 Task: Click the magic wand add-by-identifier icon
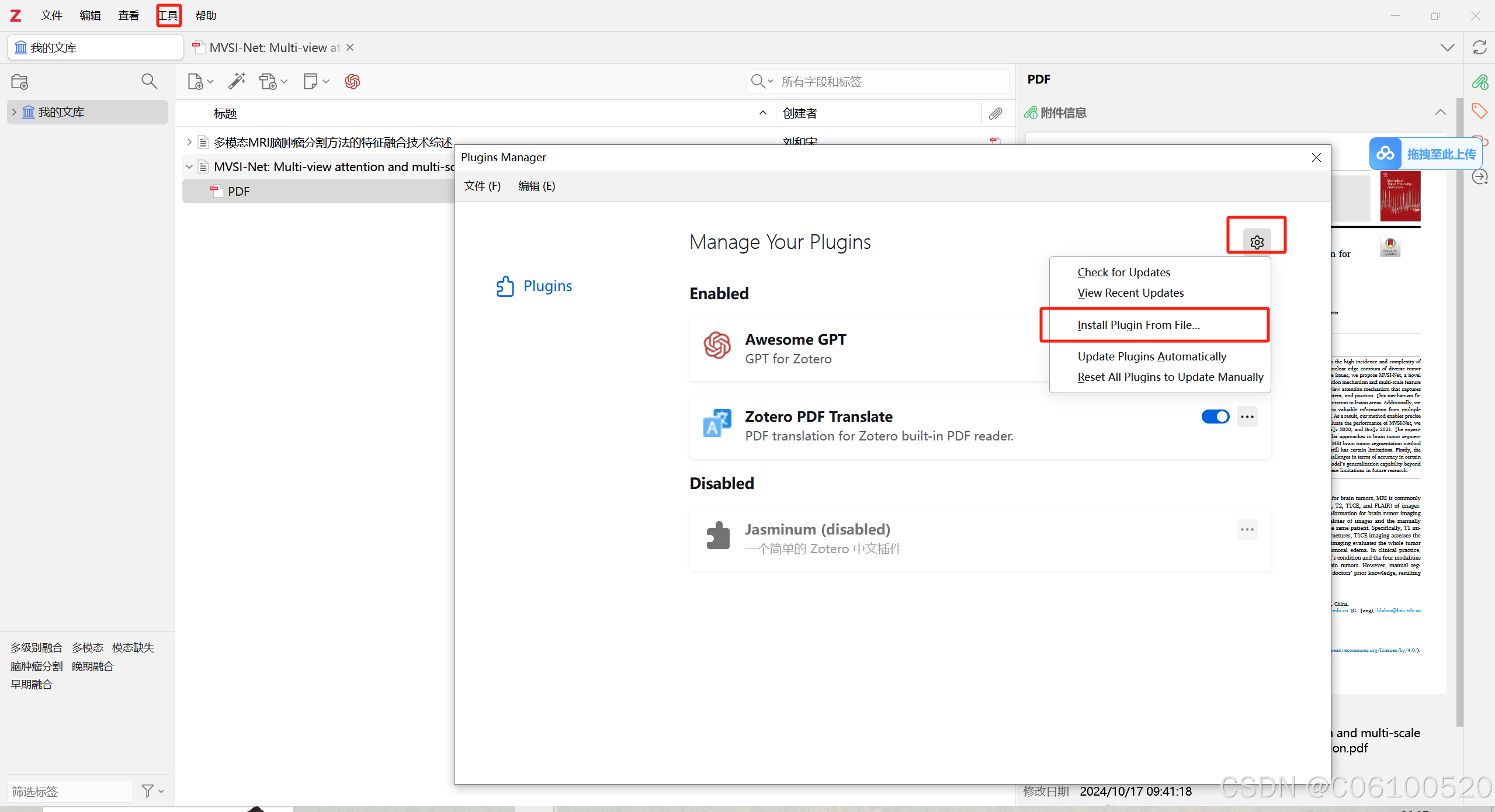(237, 81)
